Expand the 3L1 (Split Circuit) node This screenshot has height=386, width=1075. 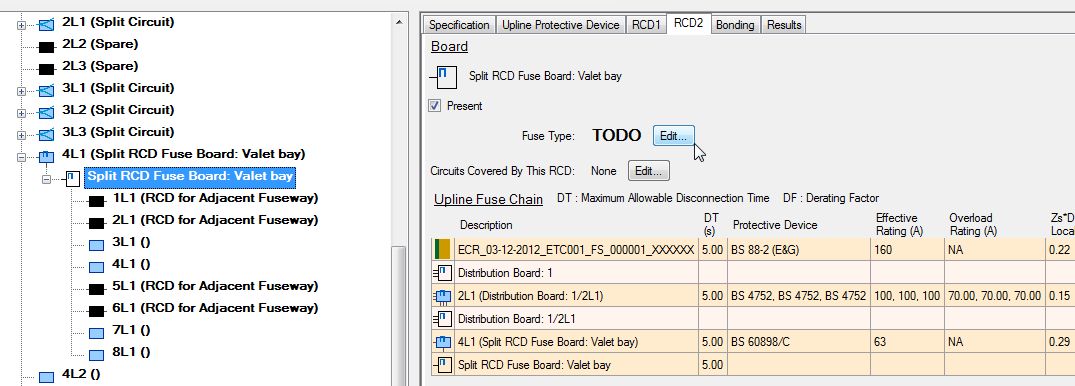point(21,91)
